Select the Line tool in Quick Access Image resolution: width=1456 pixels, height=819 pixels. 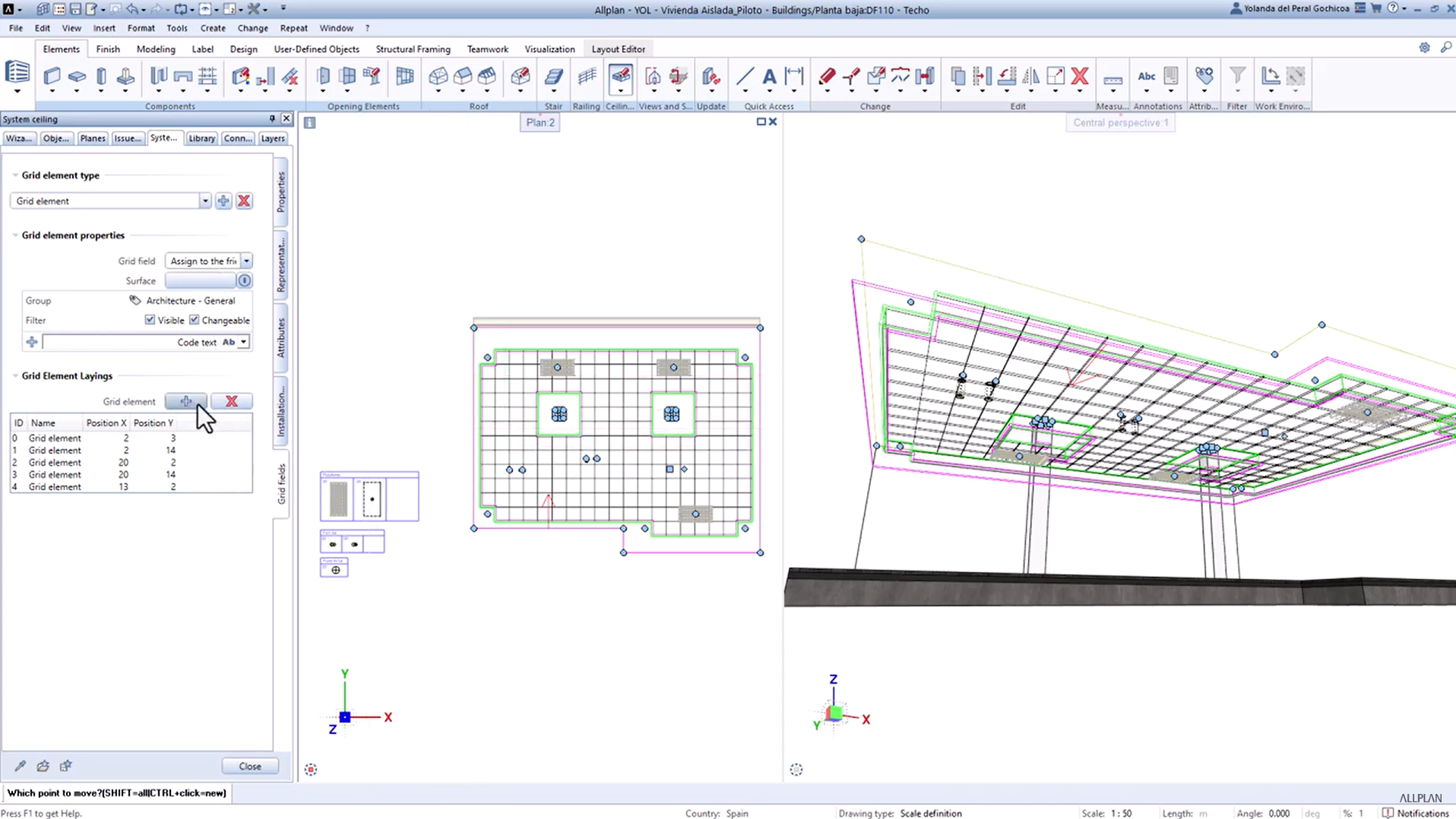pos(744,76)
